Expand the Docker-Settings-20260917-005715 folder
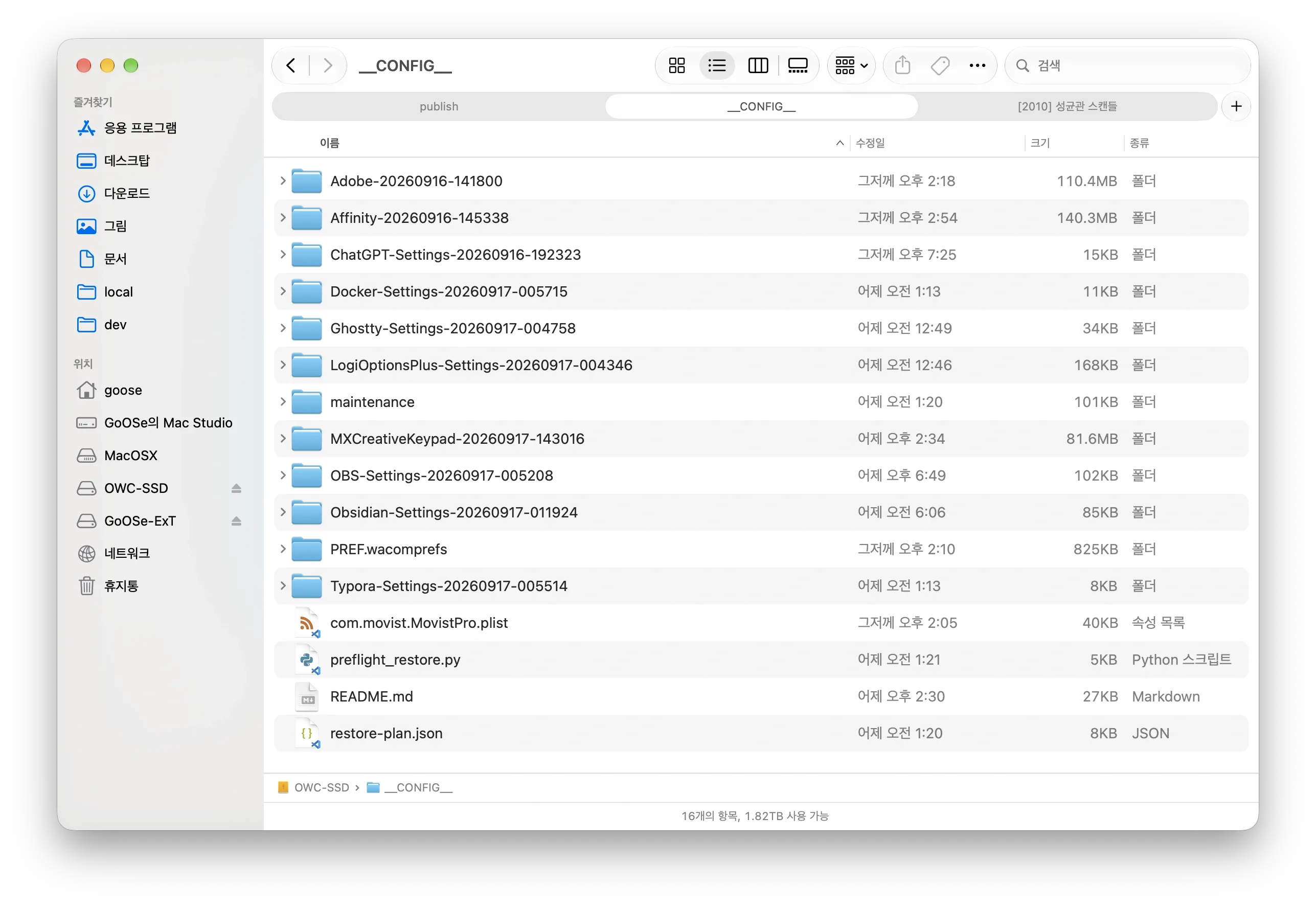1316x906 pixels. tap(283, 292)
